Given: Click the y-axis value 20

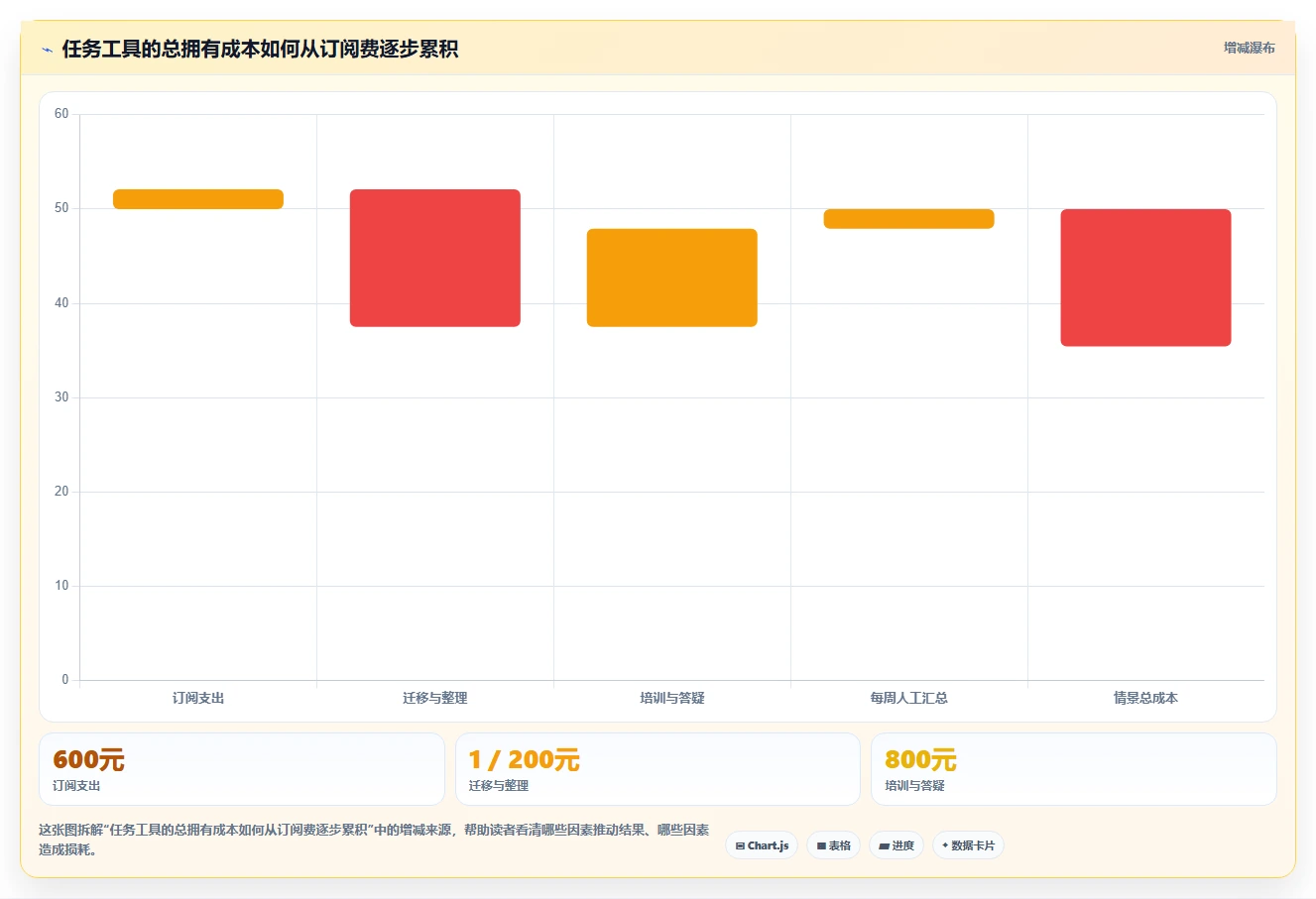Looking at the screenshot, I should coord(61,492).
